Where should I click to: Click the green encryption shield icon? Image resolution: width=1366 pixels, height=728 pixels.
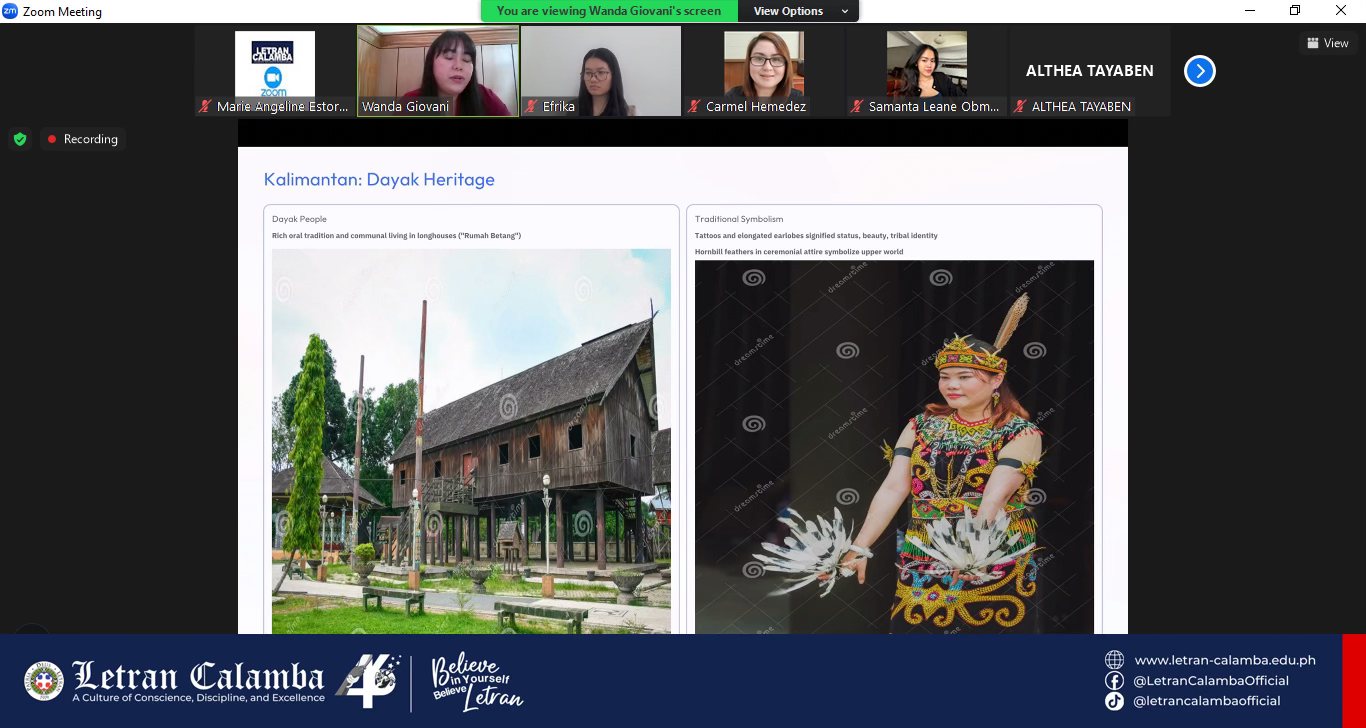pyautogui.click(x=19, y=139)
